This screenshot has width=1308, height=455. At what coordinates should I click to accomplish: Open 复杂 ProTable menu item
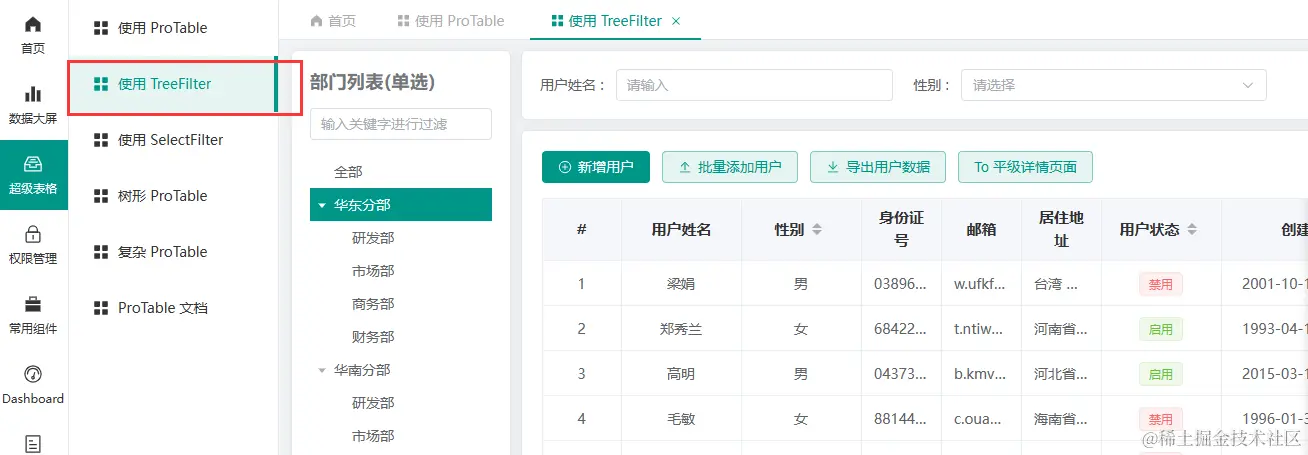173,252
